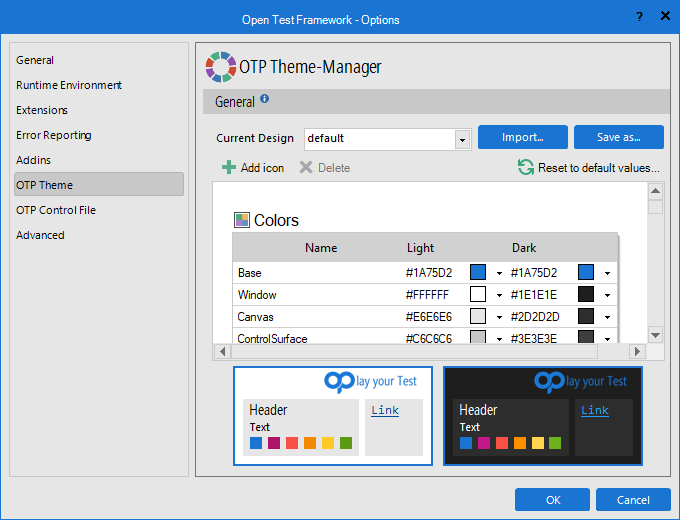This screenshot has width=680, height=520.
Task: Open the Canvas light color dropdown arrow
Action: click(499, 317)
